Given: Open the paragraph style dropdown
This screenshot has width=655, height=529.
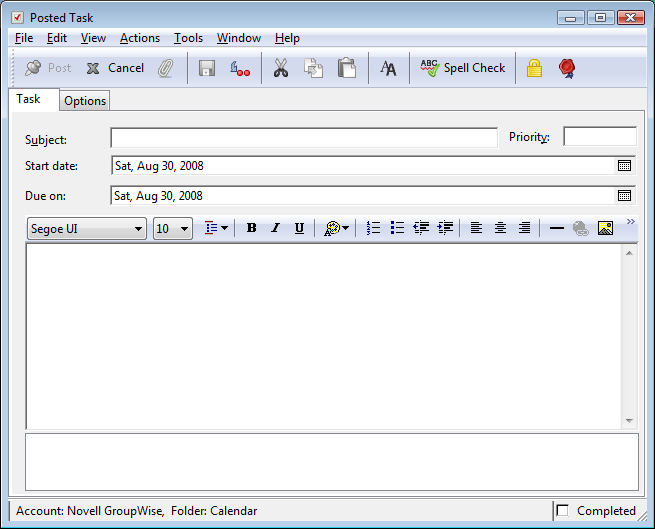Looking at the screenshot, I should point(216,228).
